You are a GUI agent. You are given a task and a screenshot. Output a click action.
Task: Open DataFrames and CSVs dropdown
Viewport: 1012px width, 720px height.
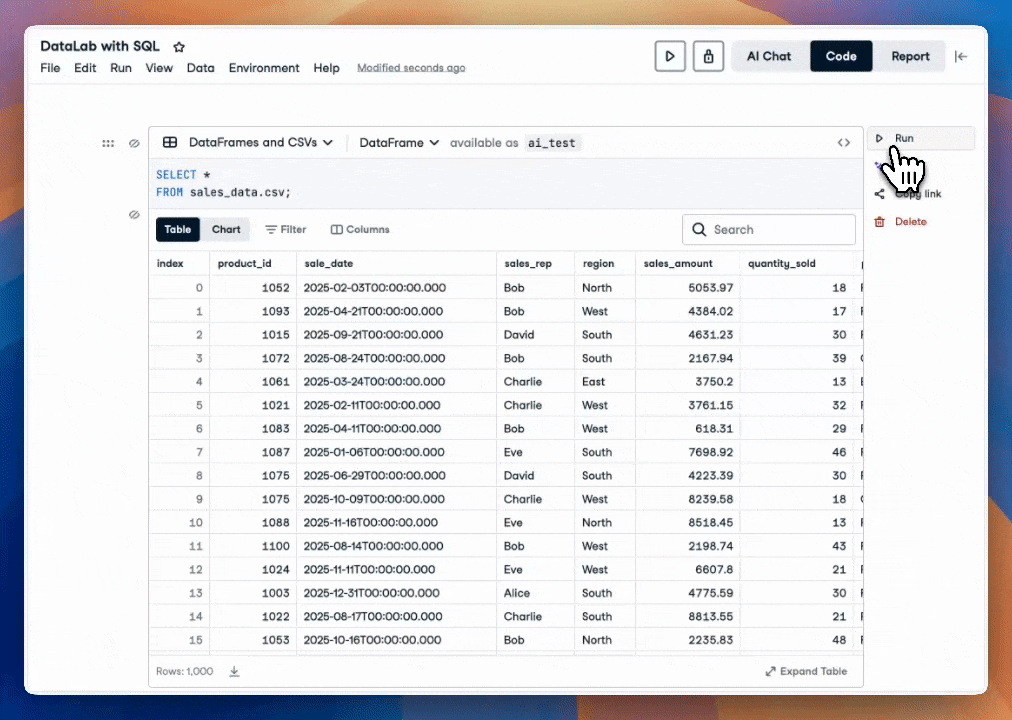[x=260, y=143]
